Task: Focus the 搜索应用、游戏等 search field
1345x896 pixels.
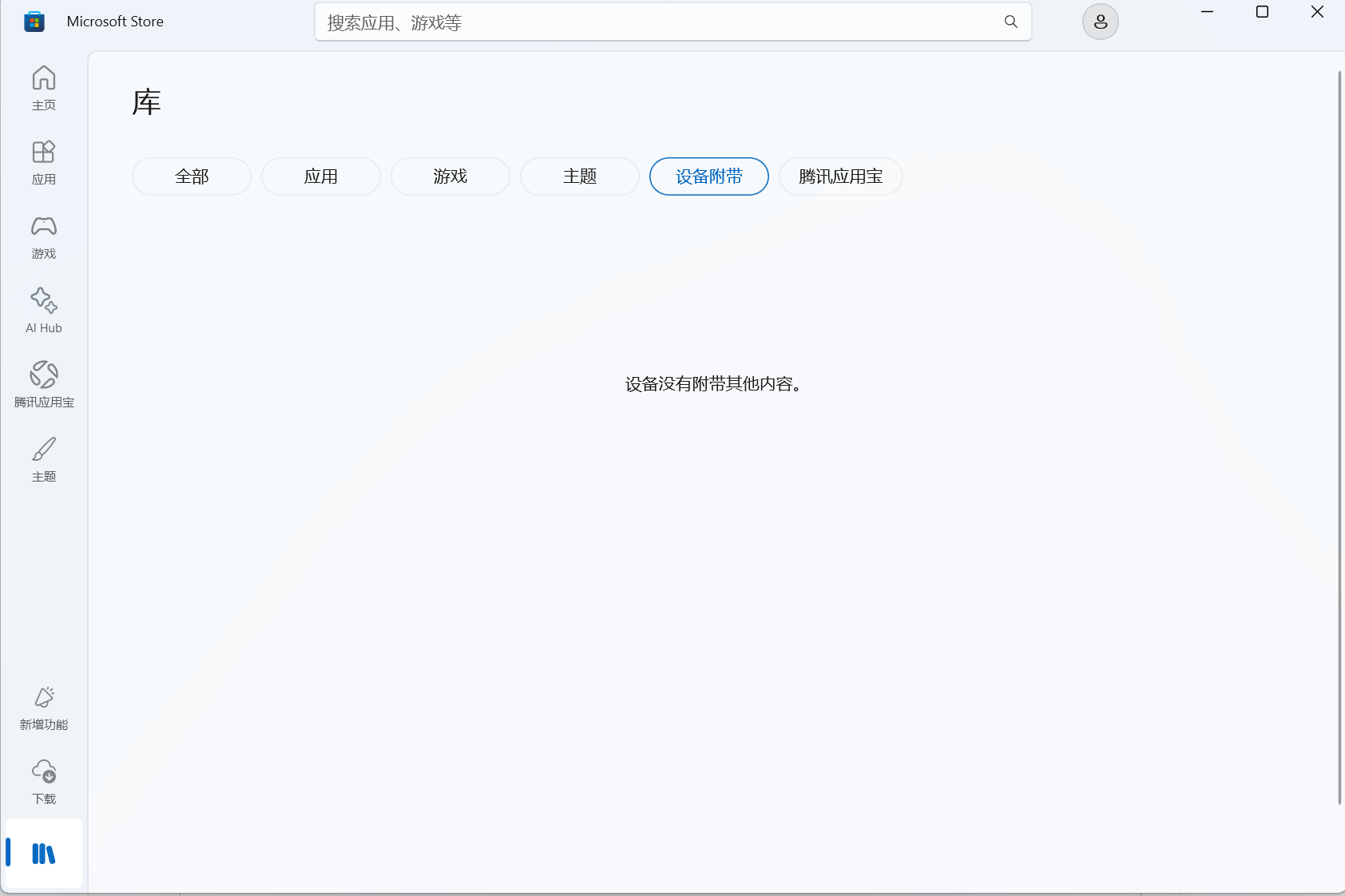Action: [673, 22]
